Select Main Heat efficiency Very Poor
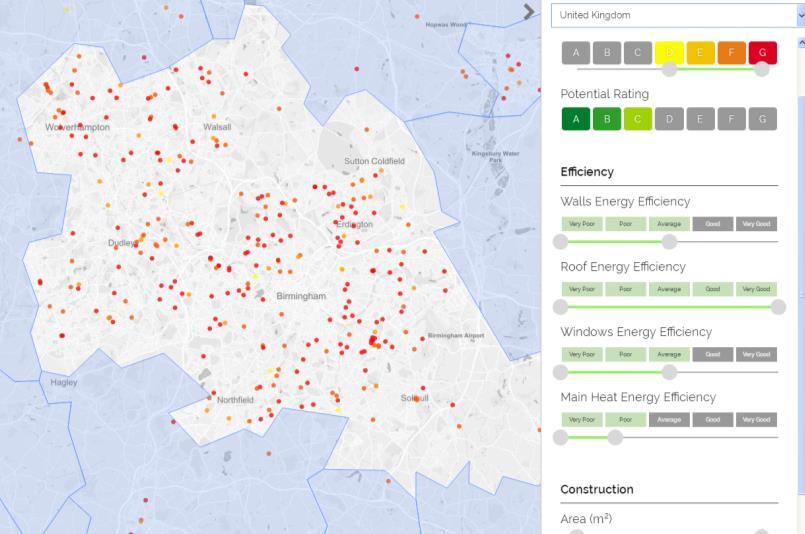The image size is (805, 534). pos(582,419)
